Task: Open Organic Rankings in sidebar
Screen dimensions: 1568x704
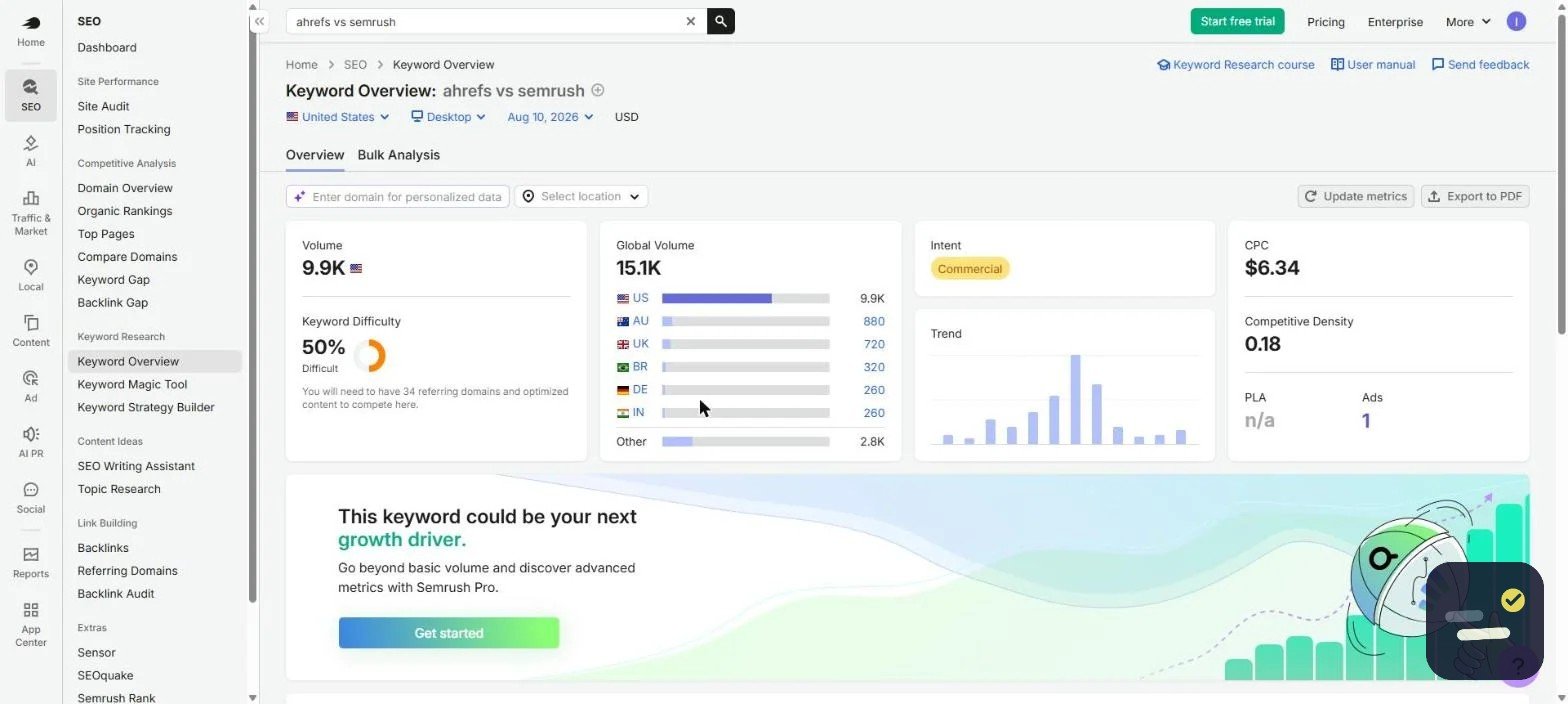Action: point(125,211)
